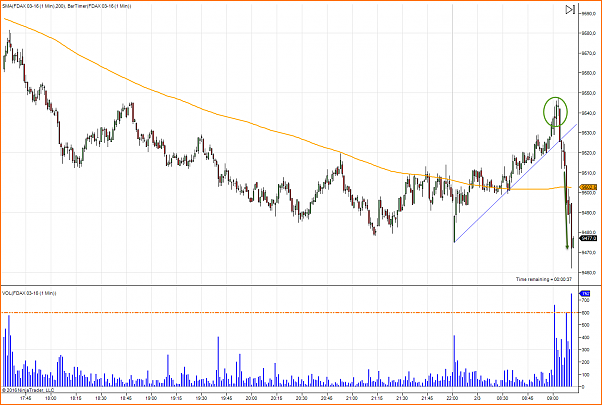Click the 09:00 label on time axis
Screen dimensions: 602x405
coord(553,398)
